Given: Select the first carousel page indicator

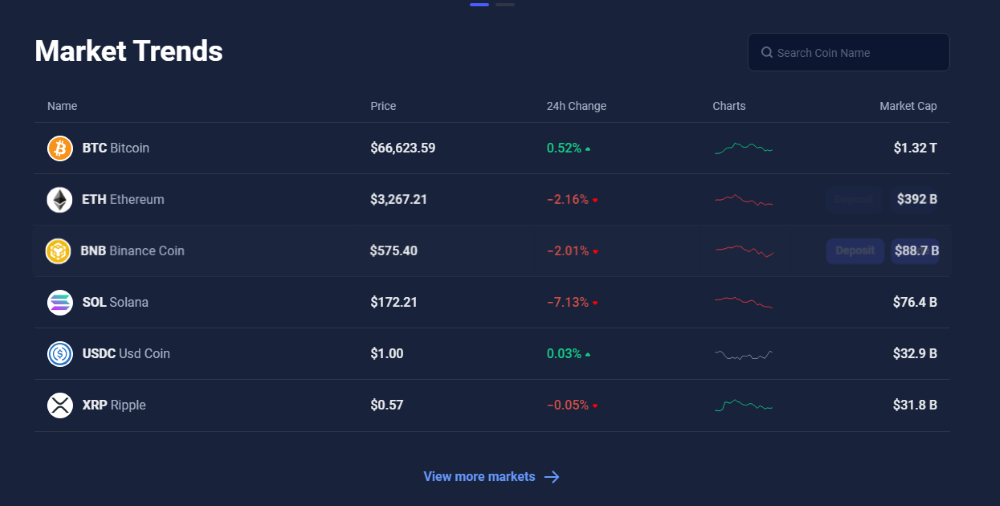Looking at the screenshot, I should [x=480, y=4].
